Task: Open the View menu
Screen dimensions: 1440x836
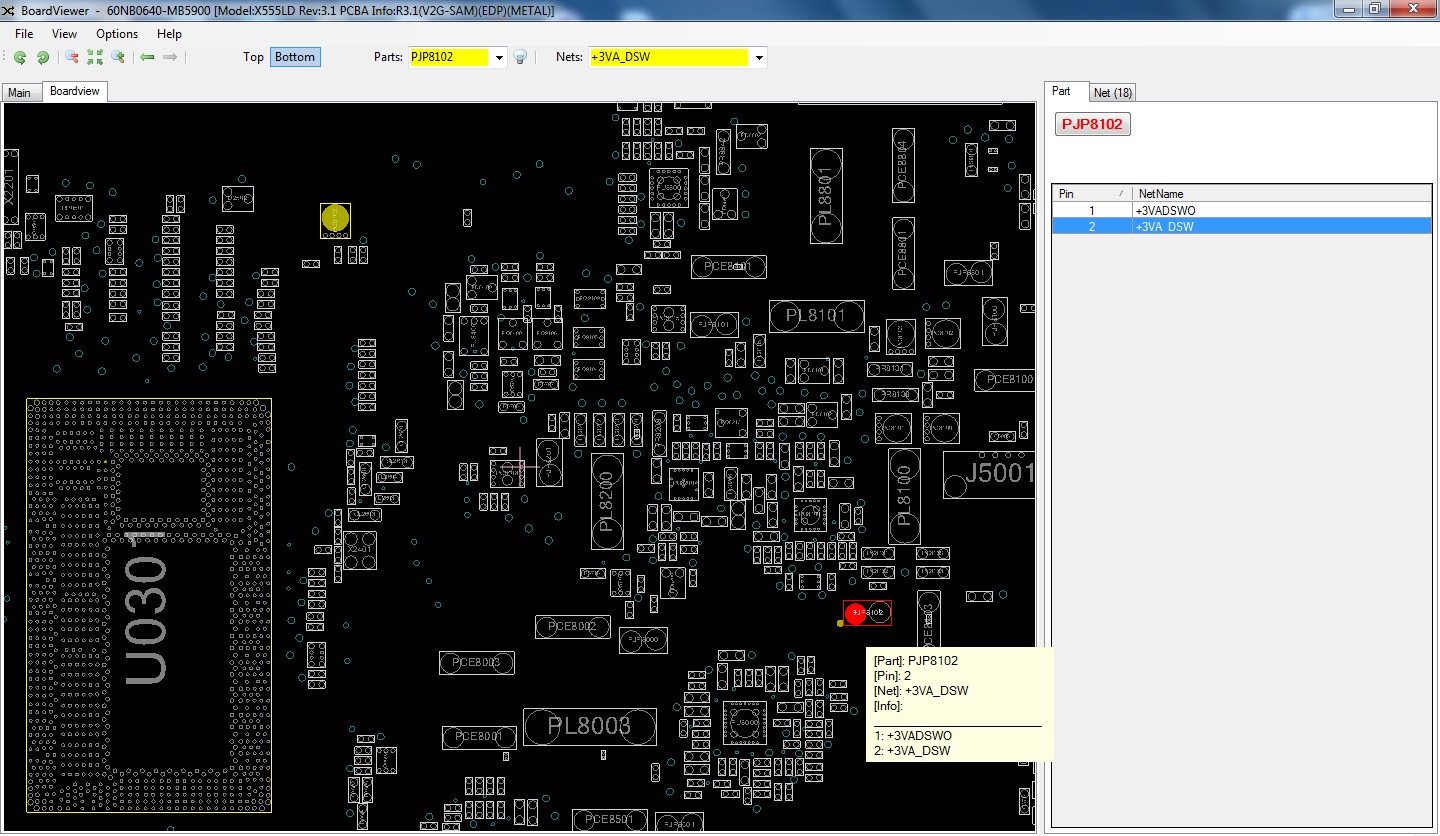Action: click(64, 34)
